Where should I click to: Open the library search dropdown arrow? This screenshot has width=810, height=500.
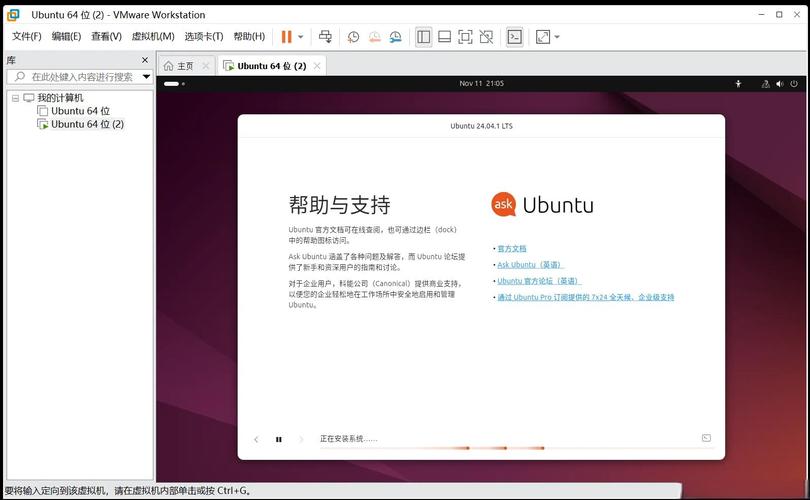click(x=147, y=77)
